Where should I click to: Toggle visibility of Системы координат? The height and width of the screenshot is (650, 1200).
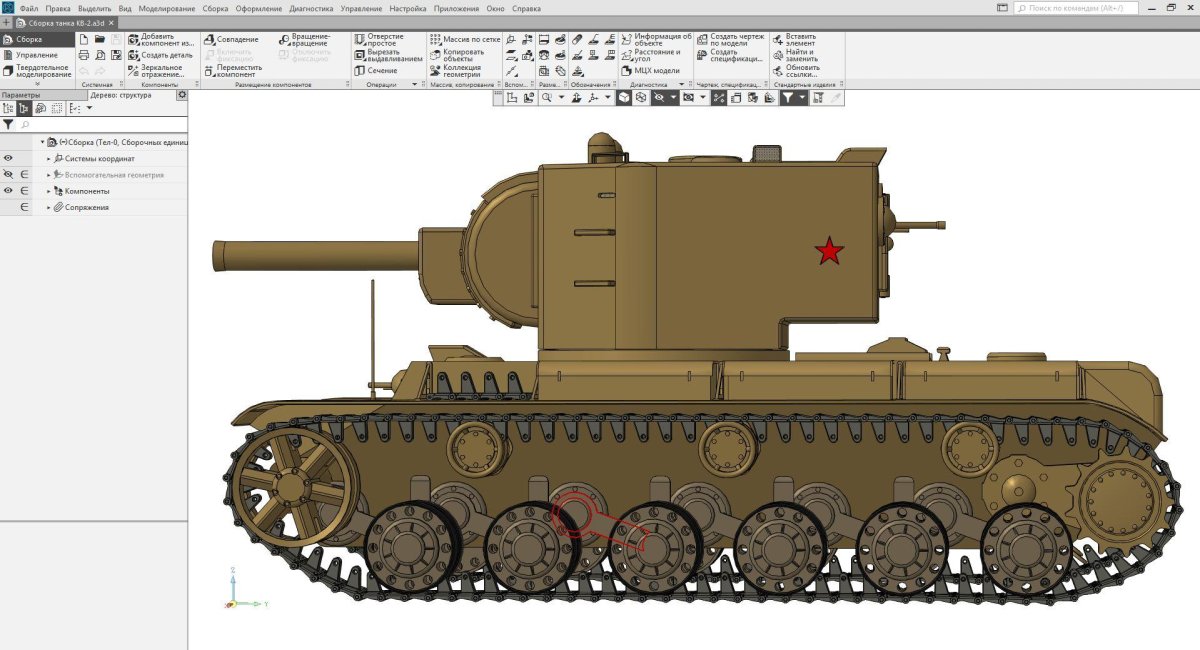(x=8, y=158)
